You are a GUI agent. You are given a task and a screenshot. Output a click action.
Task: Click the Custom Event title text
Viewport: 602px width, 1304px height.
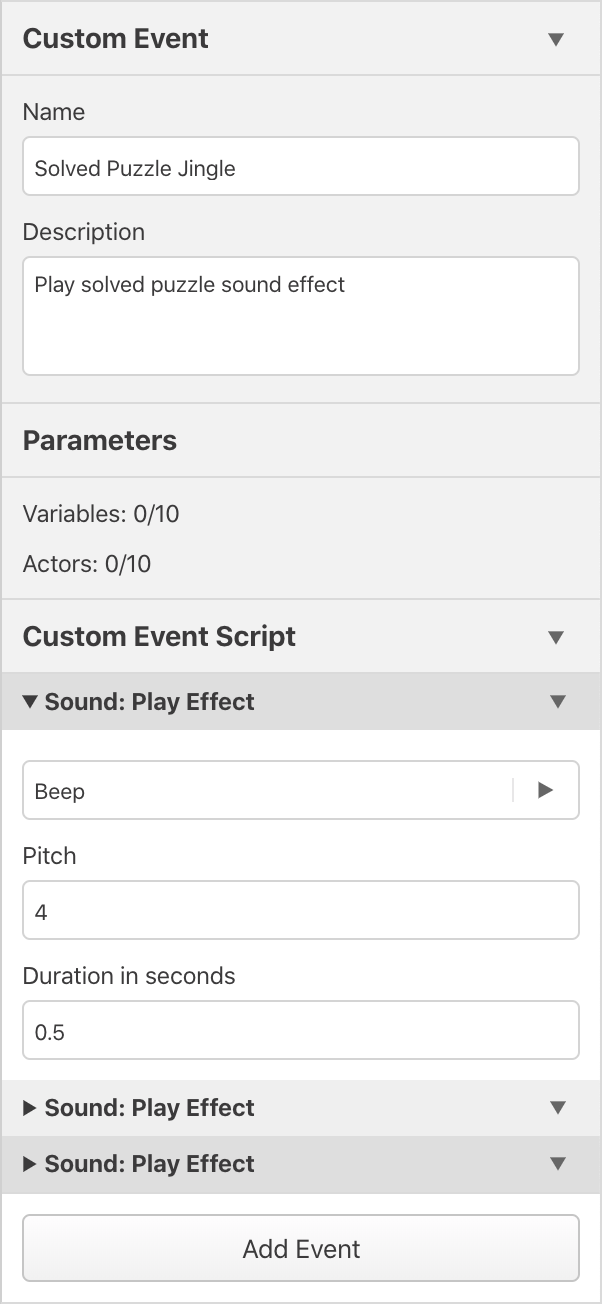(x=116, y=39)
